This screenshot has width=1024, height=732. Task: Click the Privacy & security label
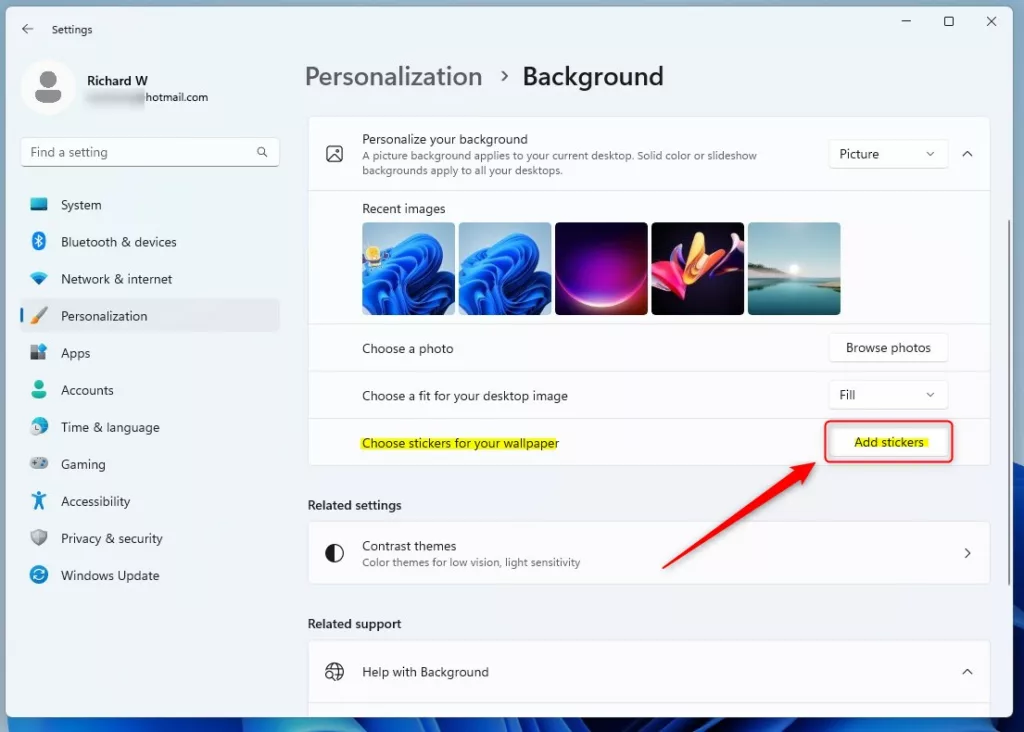pyautogui.click(x=112, y=538)
